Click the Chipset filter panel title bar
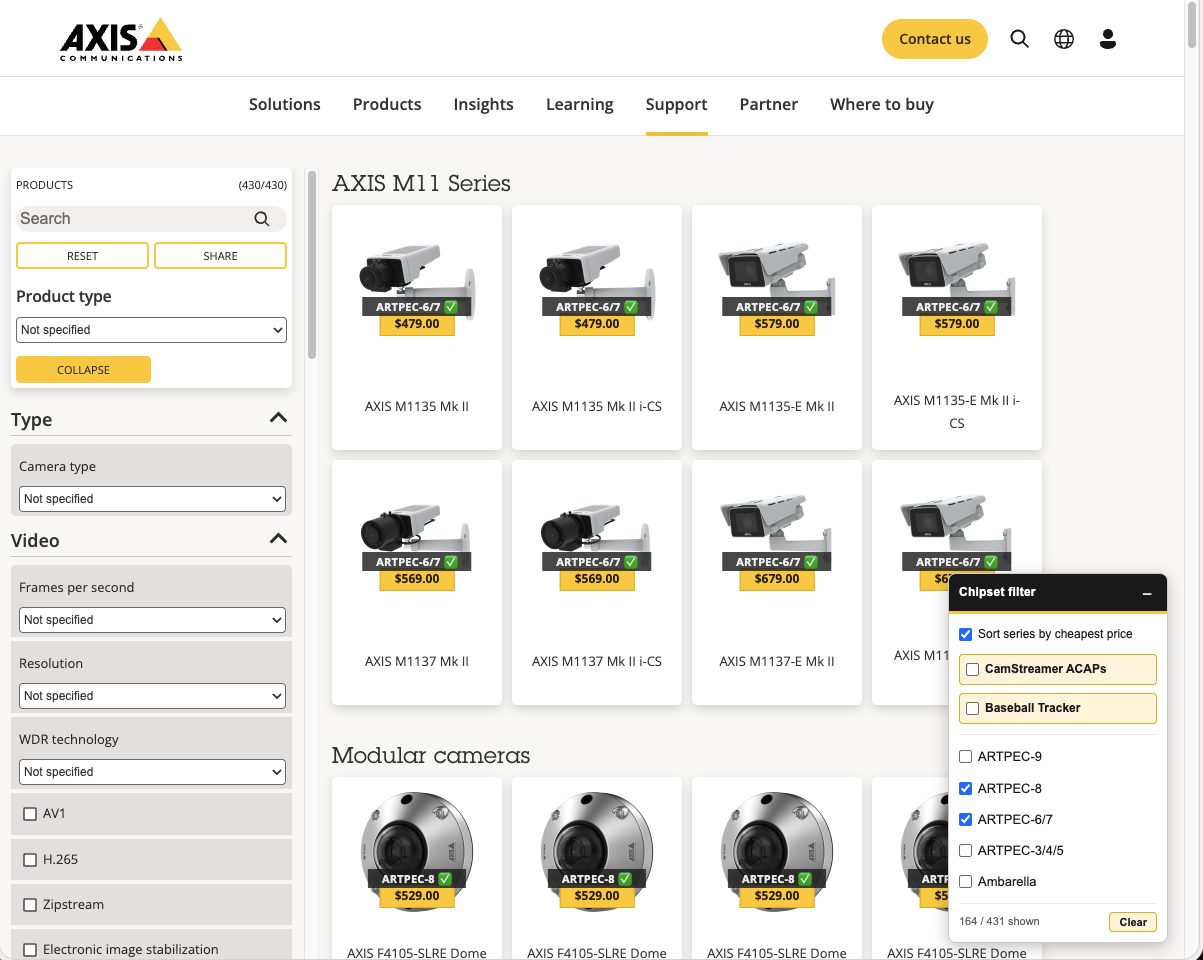1203x960 pixels. coord(1057,593)
